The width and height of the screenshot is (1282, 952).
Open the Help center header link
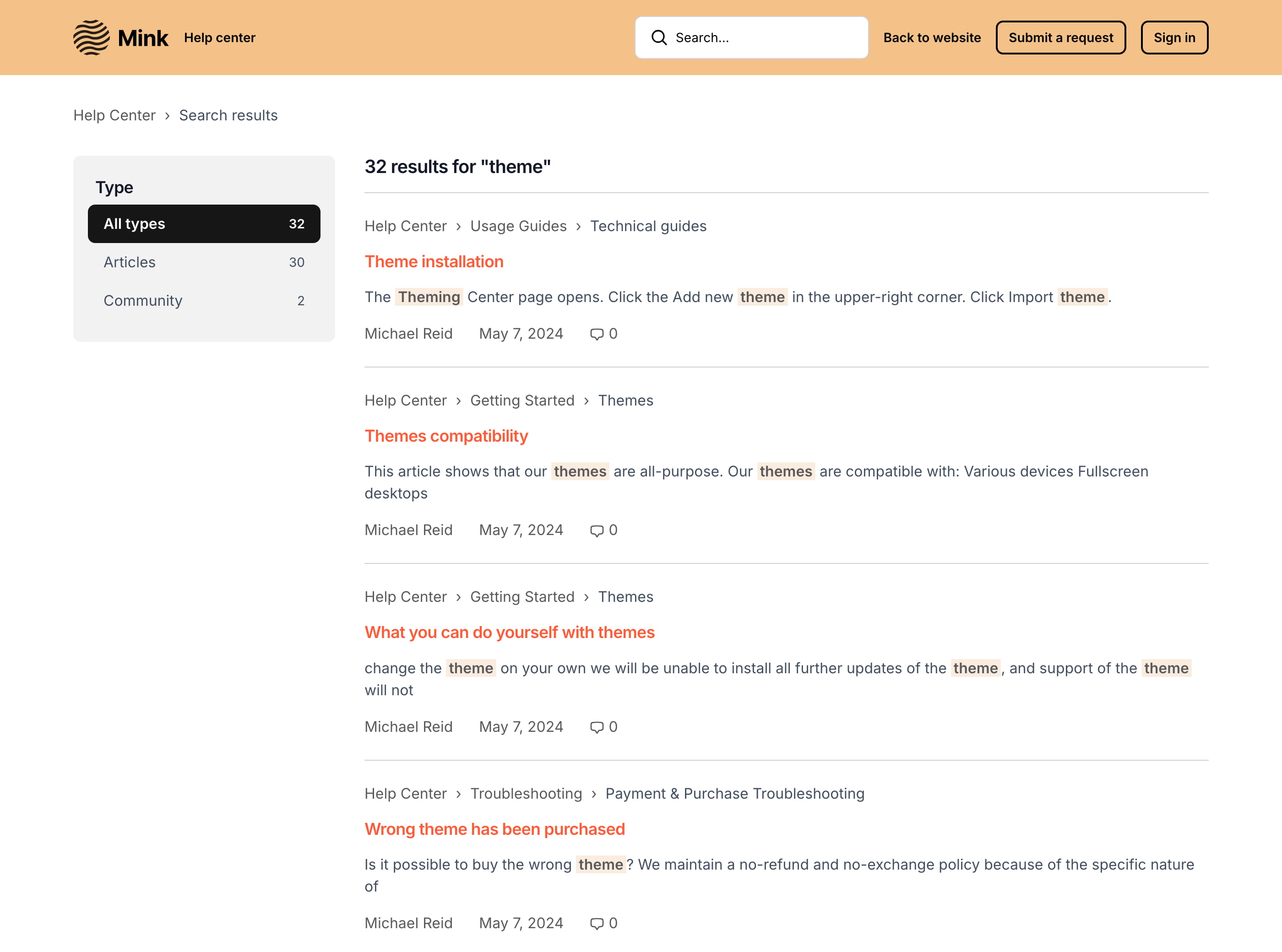pyautogui.click(x=220, y=38)
